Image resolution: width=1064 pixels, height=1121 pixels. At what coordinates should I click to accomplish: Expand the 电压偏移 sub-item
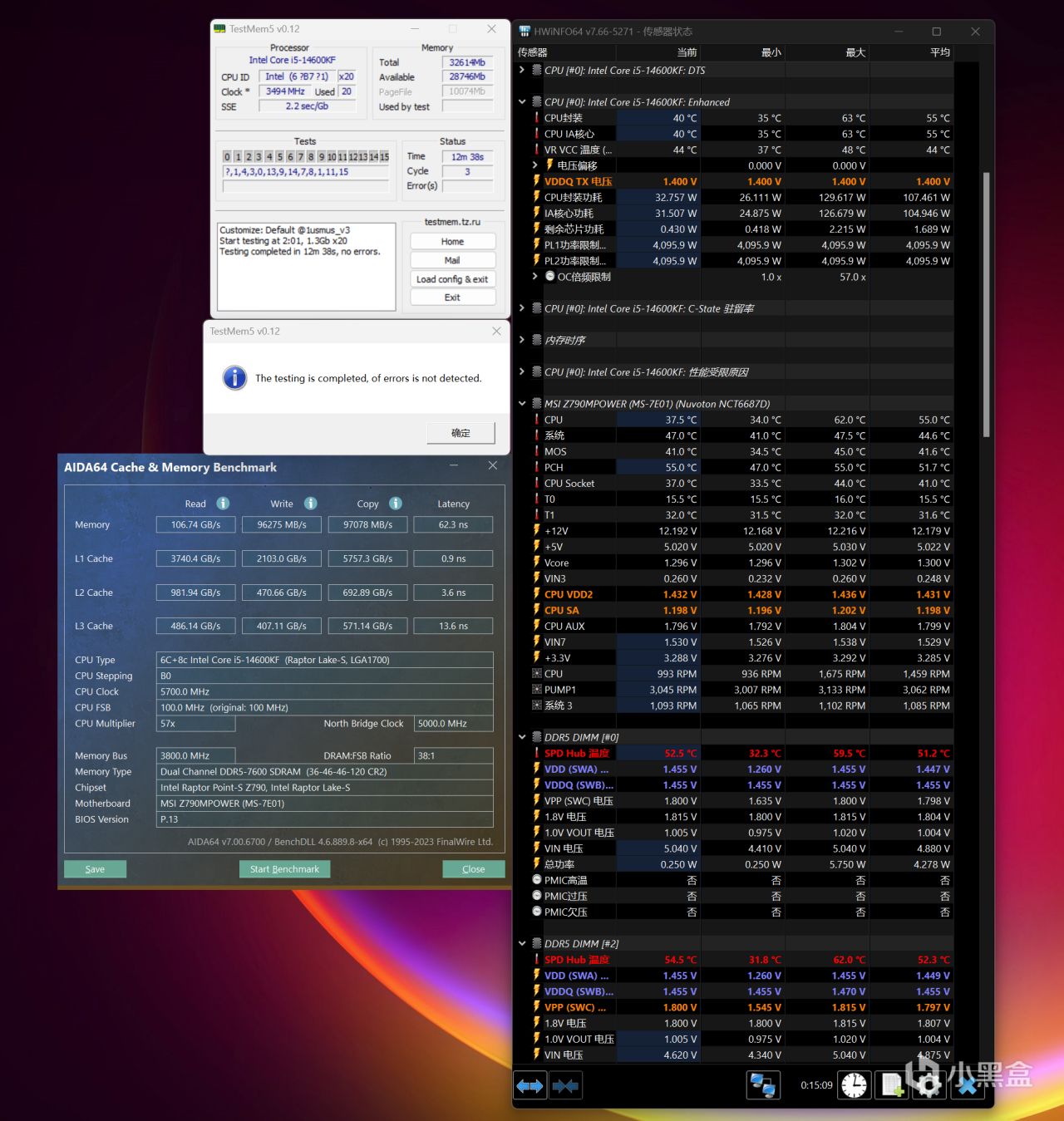[x=535, y=165]
